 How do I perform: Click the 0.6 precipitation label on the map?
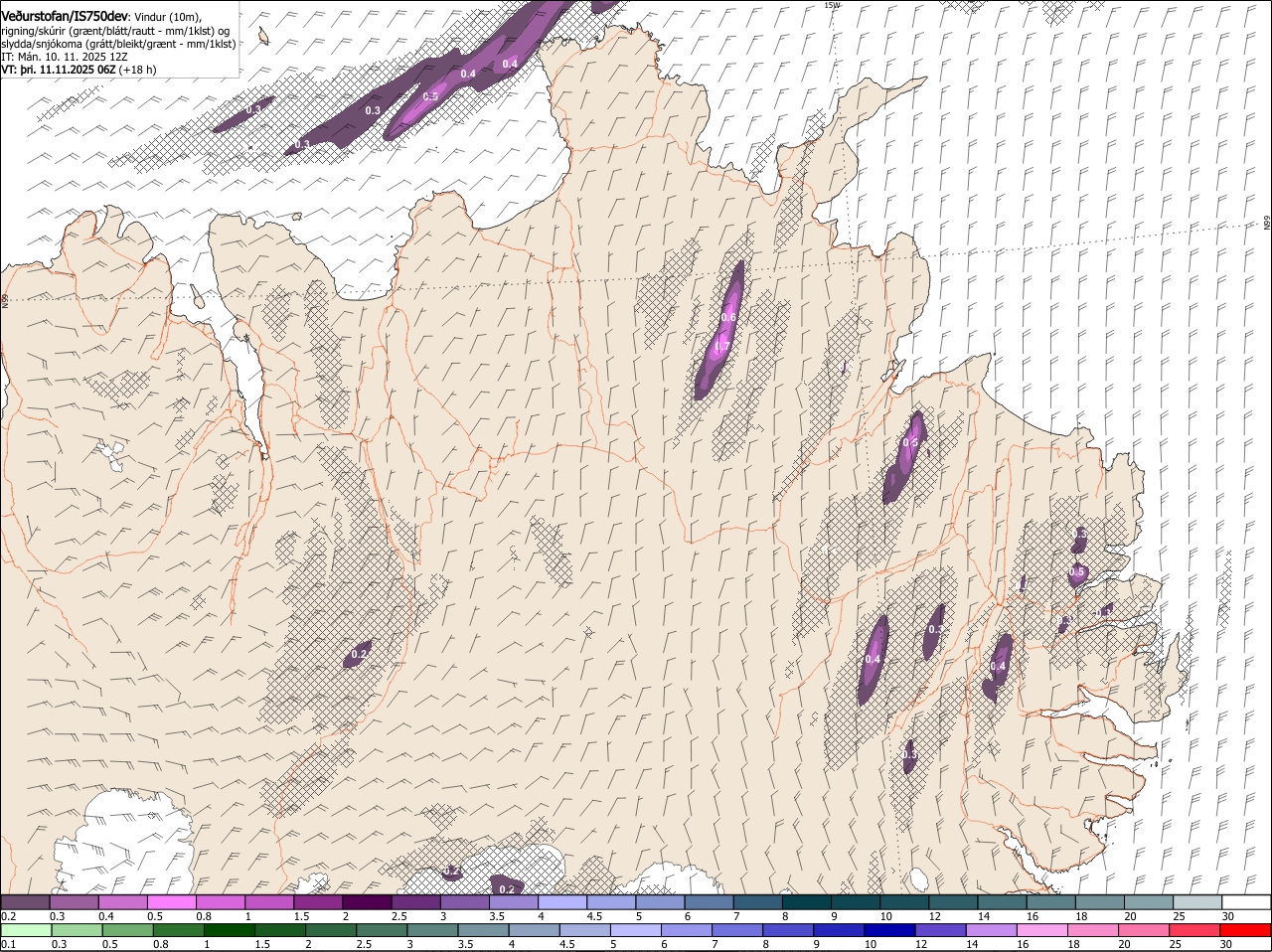point(728,318)
